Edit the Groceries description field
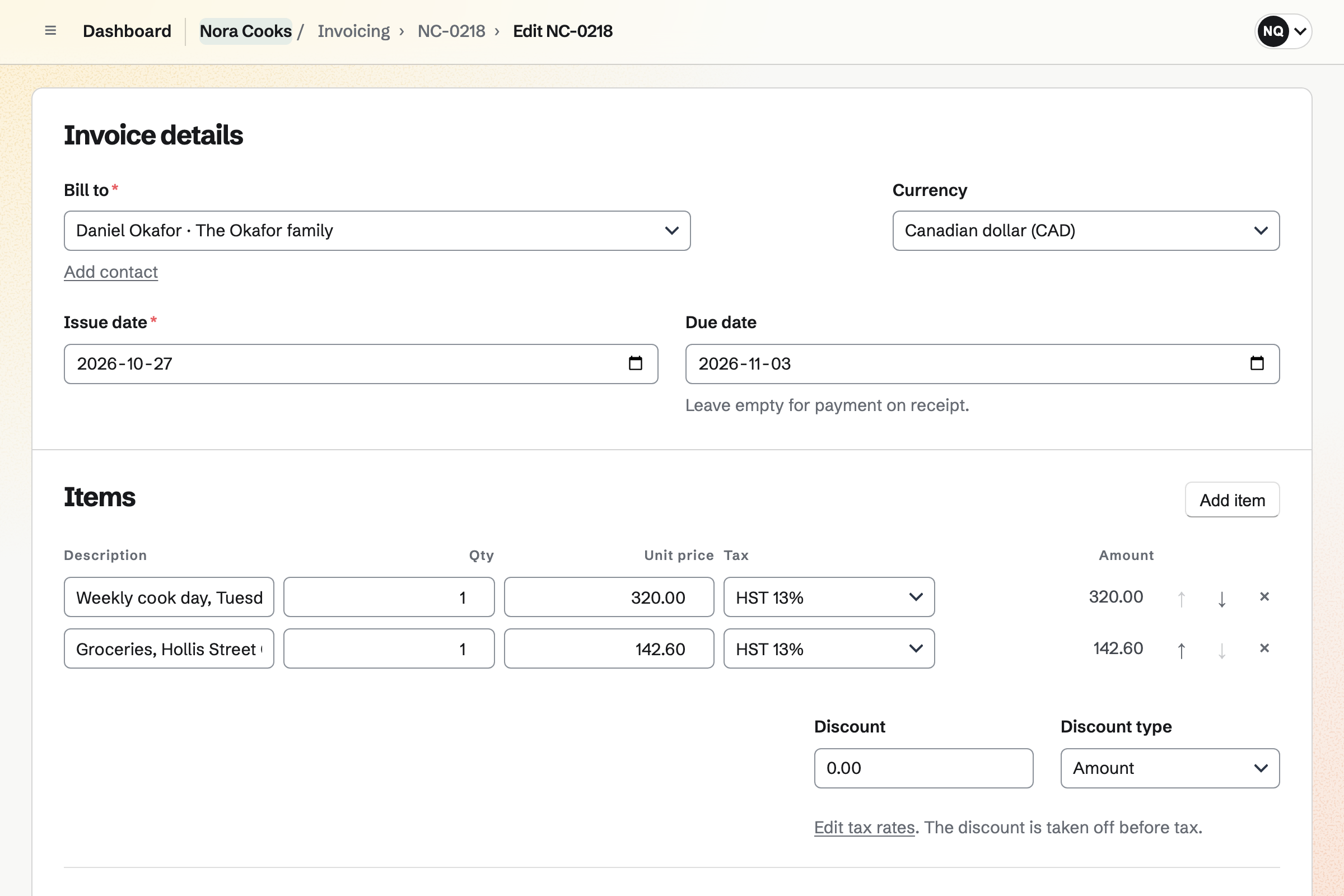 pyautogui.click(x=169, y=648)
